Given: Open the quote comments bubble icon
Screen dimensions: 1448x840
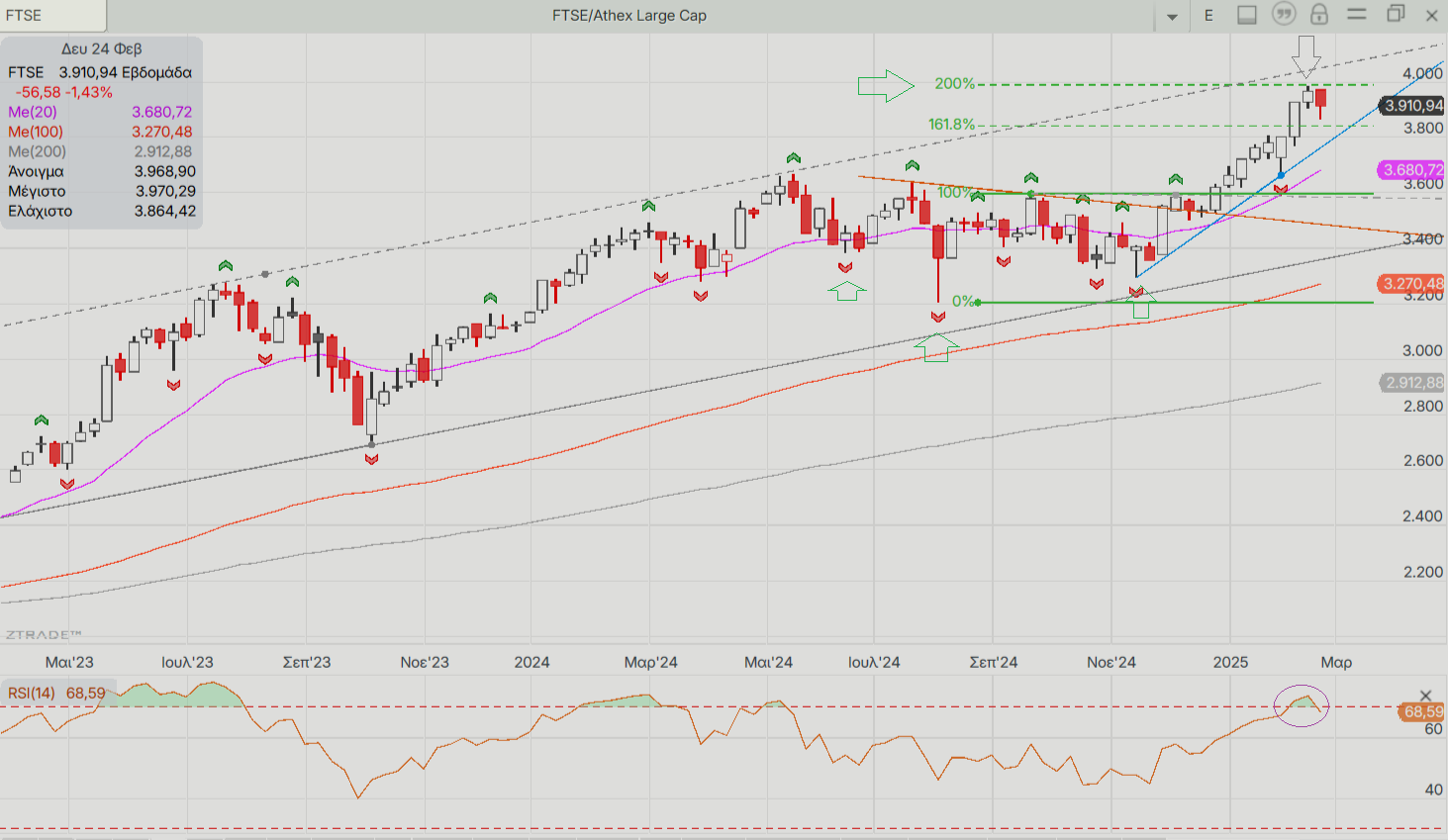Looking at the screenshot, I should coord(1284,14).
